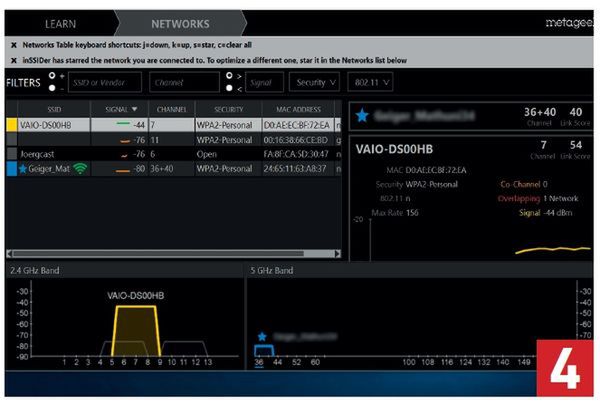The width and height of the screenshot is (600, 404).
Task: Select the minus exclude filter radio button
Action: tap(52, 88)
